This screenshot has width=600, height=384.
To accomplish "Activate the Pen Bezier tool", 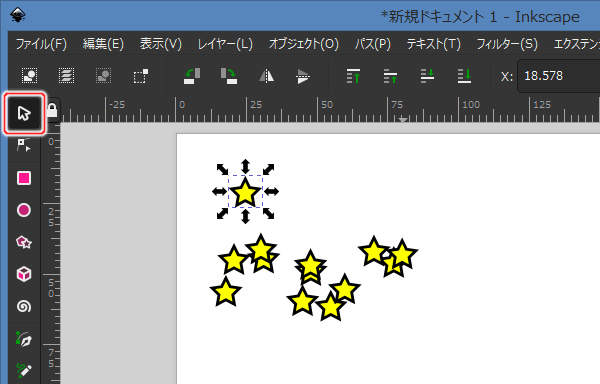I will pos(24,339).
